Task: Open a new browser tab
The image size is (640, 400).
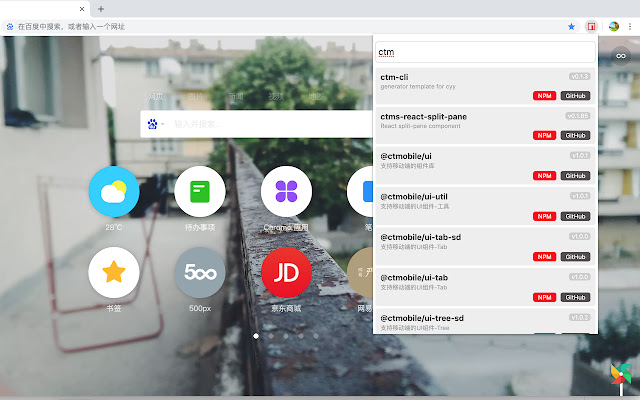Action: pyautogui.click(x=101, y=9)
